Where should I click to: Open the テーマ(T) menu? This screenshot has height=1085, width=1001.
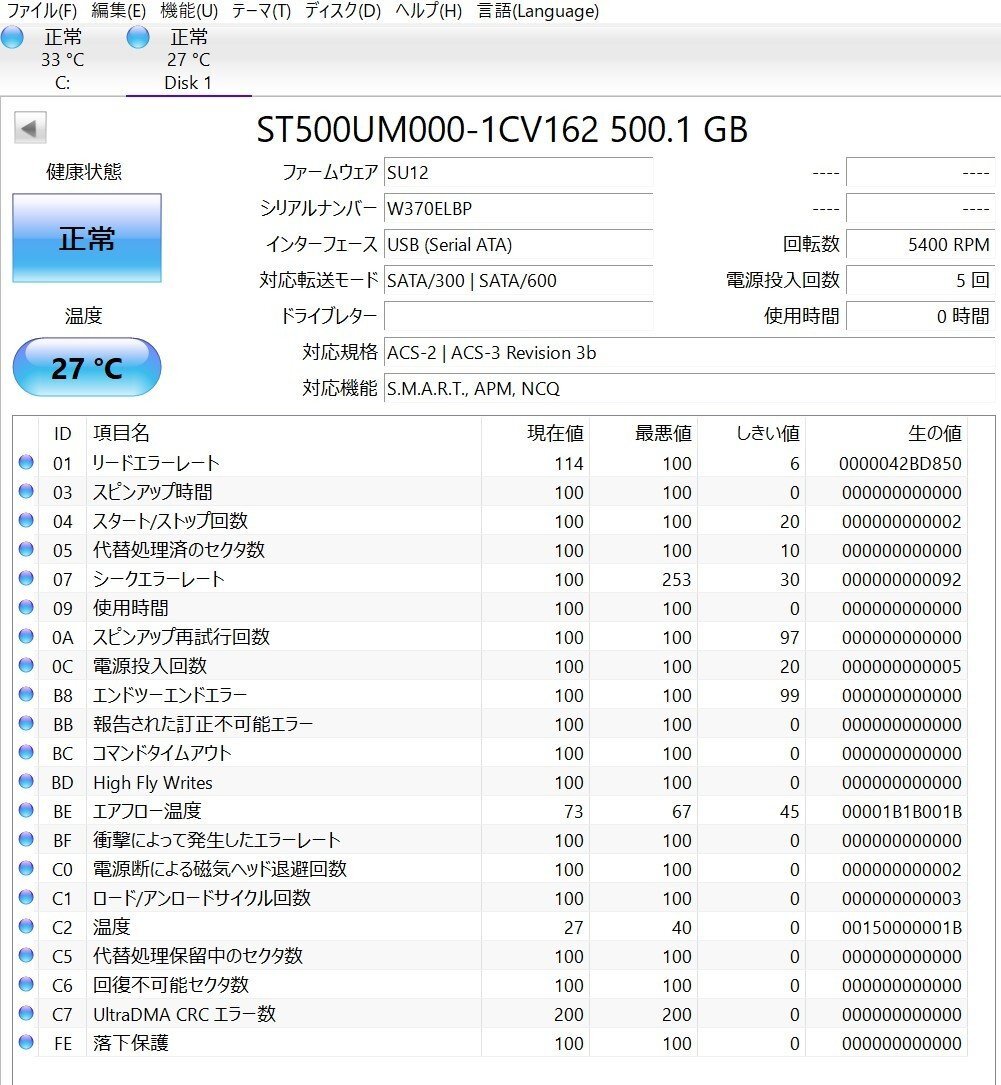click(x=261, y=11)
